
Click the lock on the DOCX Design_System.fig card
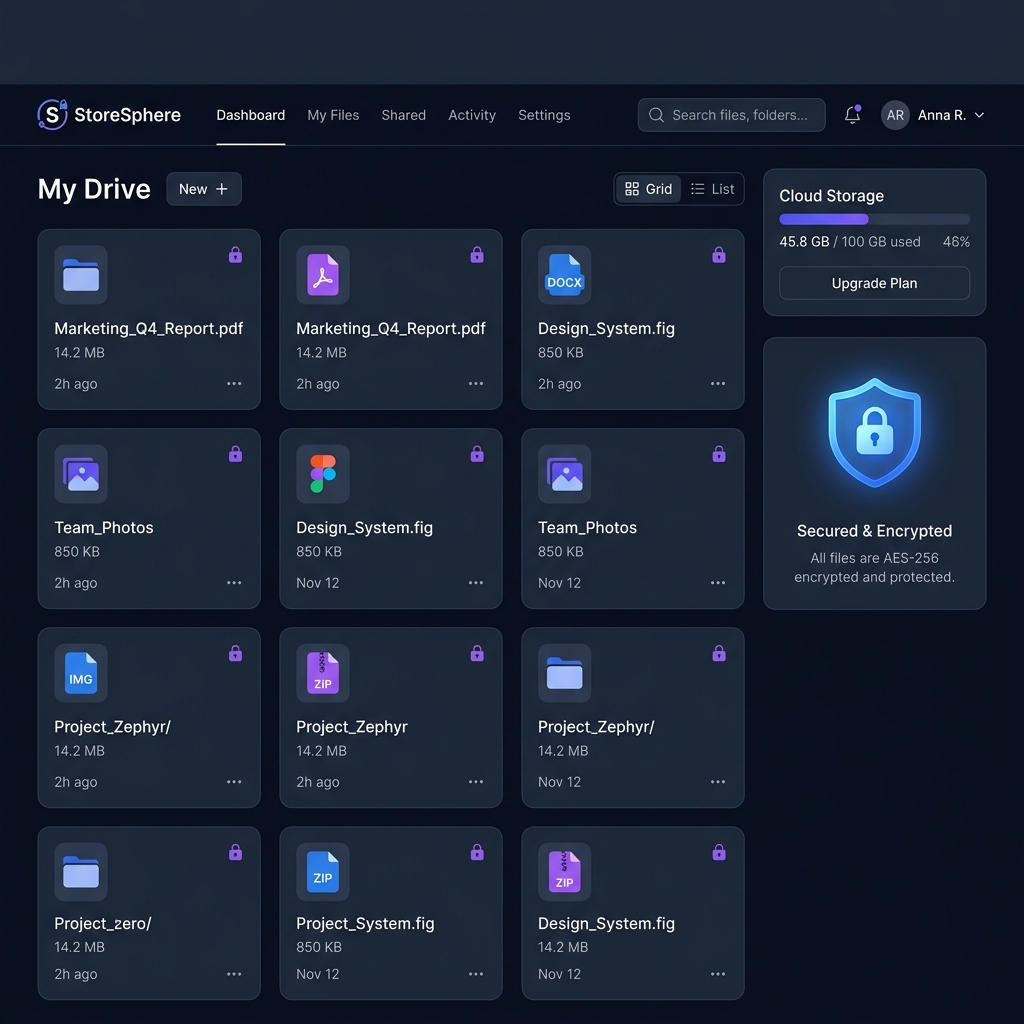[719, 255]
